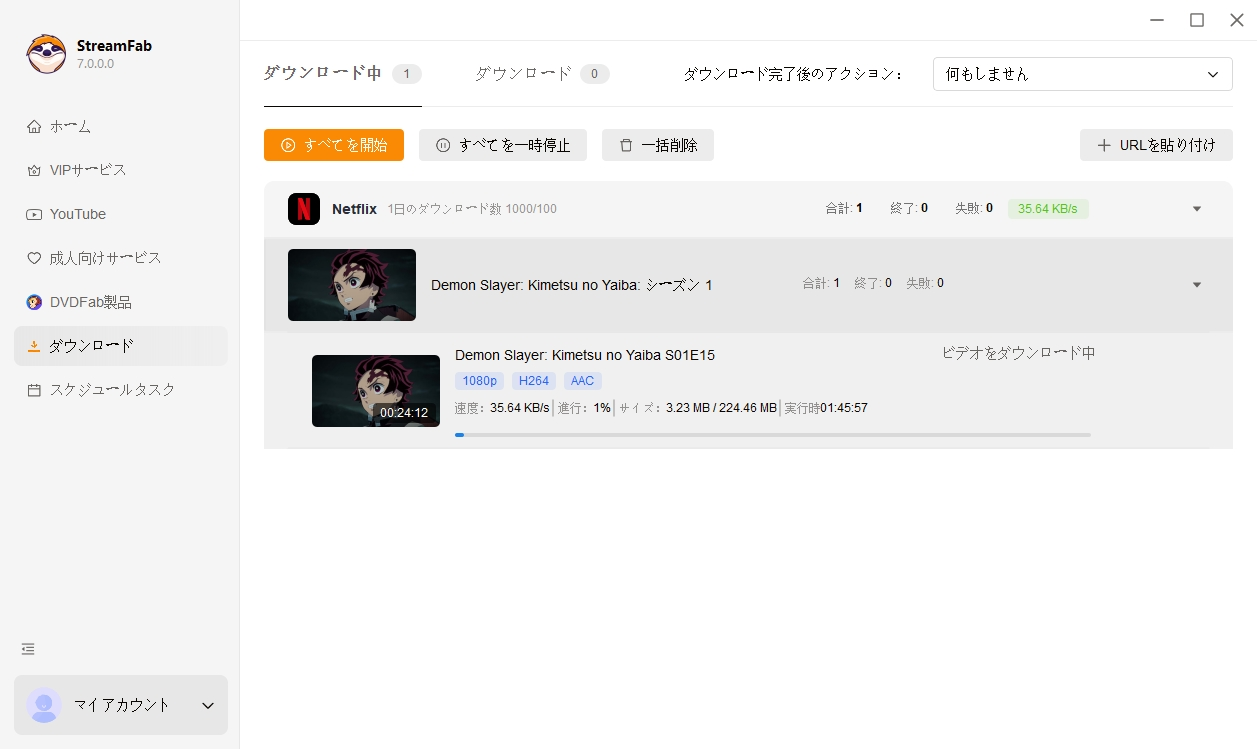Click the YouTube play icon in sidebar
The height and width of the screenshot is (749, 1257).
pos(34,214)
